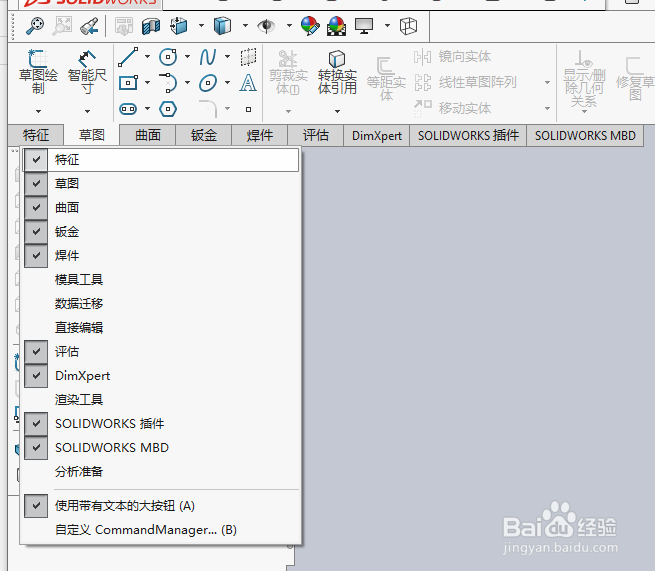The image size is (655, 571).
Task: Expand the Ellipse tool dropdown arrow
Action: 227,83
